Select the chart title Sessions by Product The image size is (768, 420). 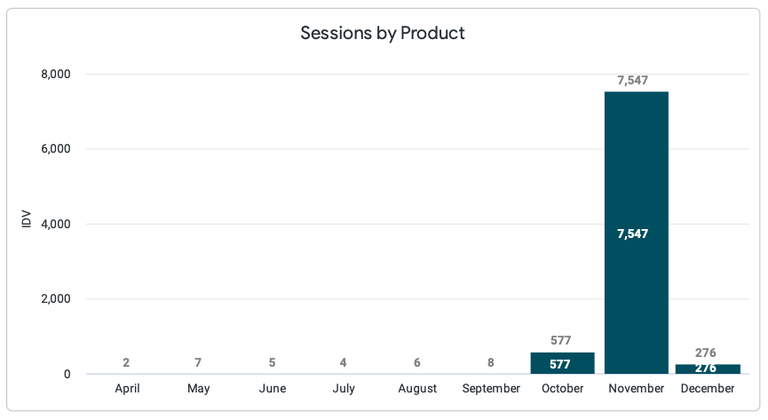point(383,33)
